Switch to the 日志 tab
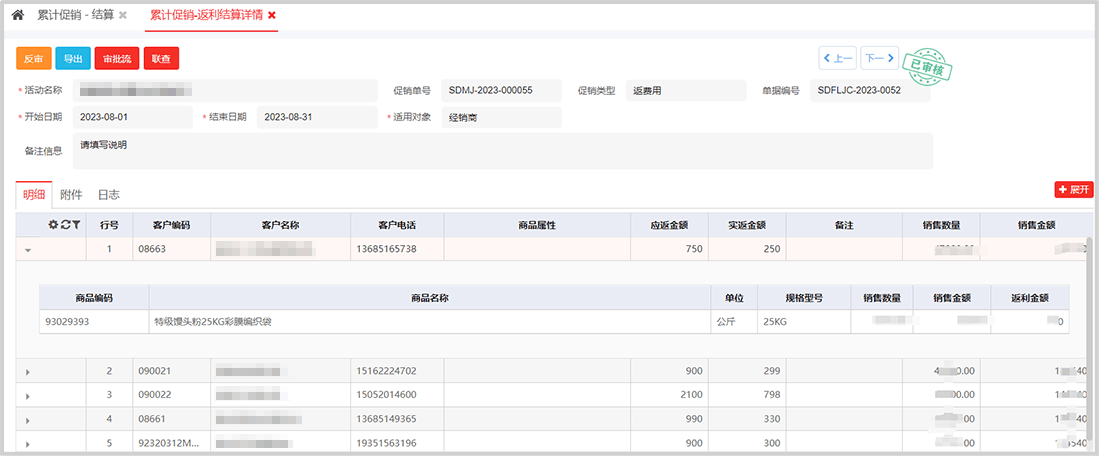1100x457 pixels. 108,195
